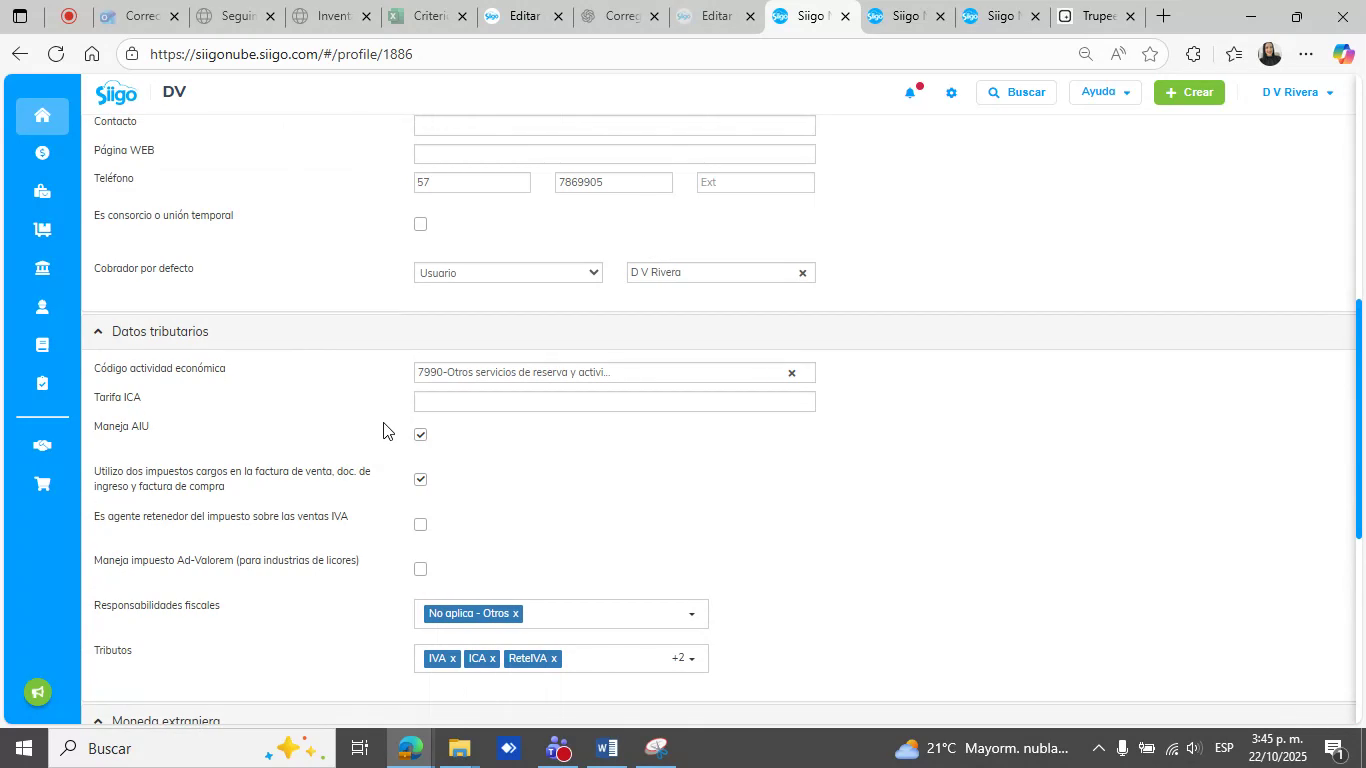Image resolution: width=1366 pixels, height=768 pixels.
Task: Open browser zoom magnifier icon
Action: point(1085,54)
